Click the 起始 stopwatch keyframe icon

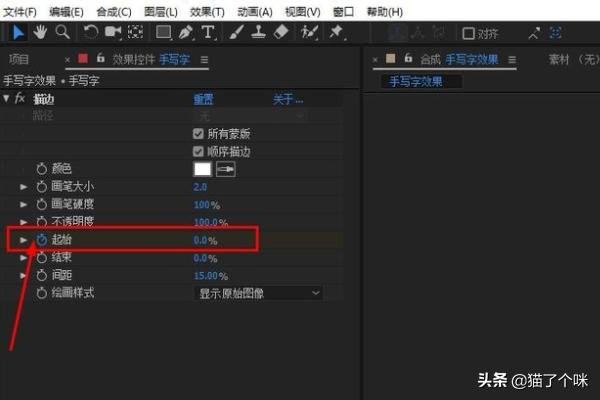tap(42, 240)
